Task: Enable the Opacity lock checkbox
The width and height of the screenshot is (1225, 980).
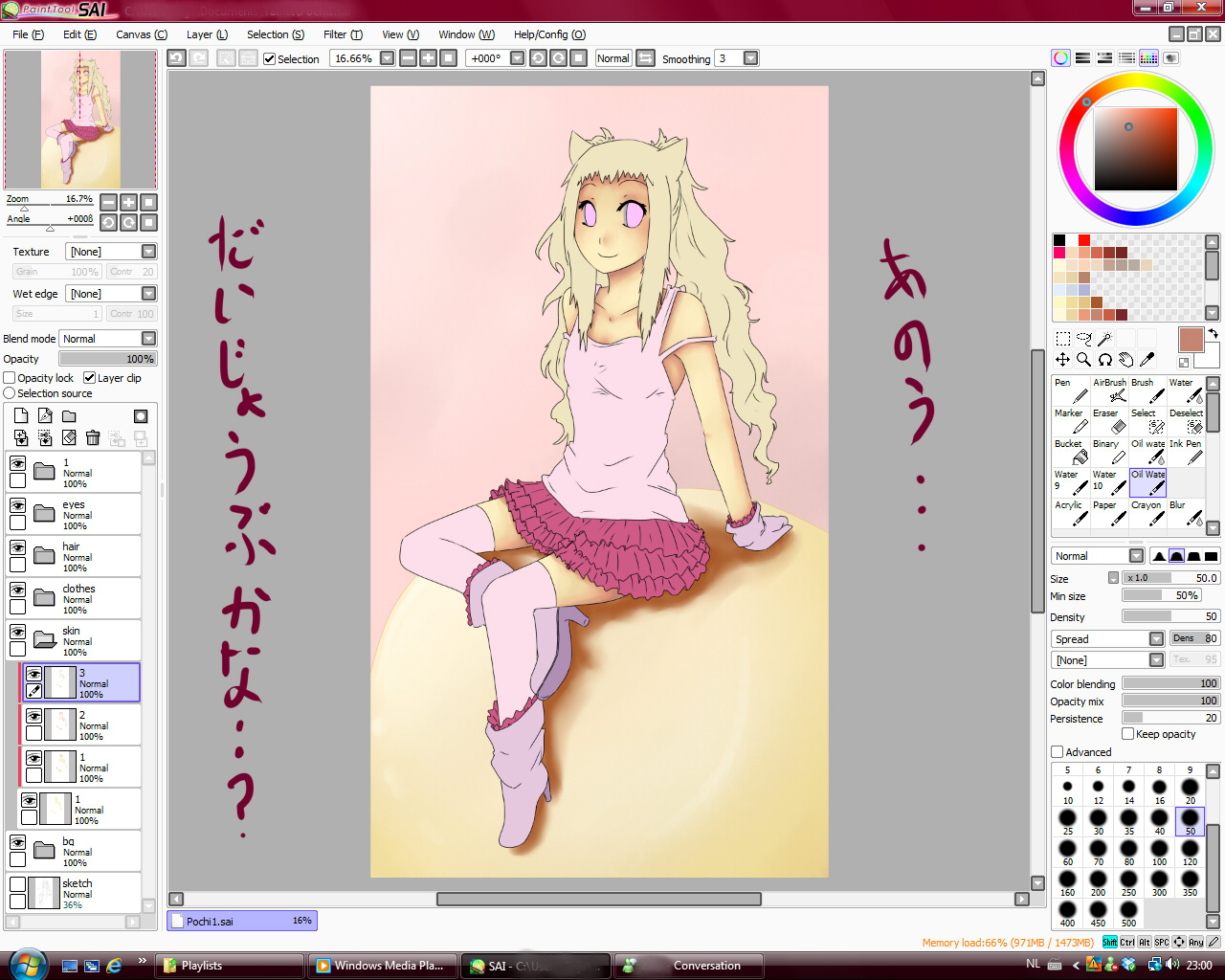Action: [x=10, y=378]
